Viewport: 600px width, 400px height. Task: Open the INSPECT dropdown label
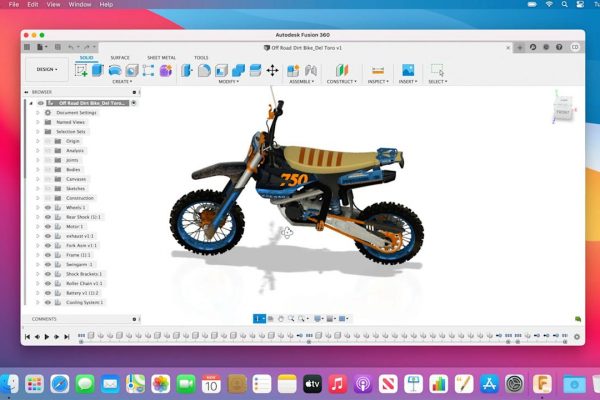378,82
